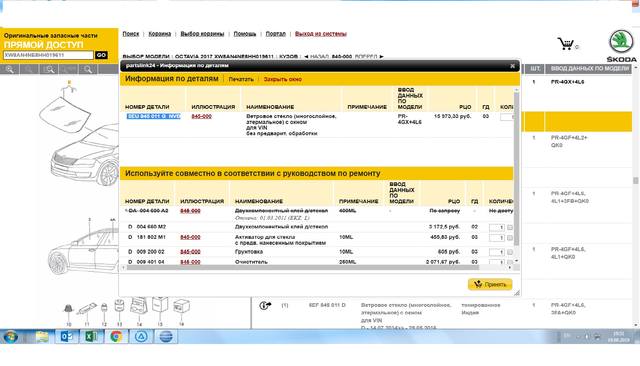The width and height of the screenshot is (640, 366).
Task: Tick checkbox for part D 181 802 M1
Action: (x=510, y=238)
